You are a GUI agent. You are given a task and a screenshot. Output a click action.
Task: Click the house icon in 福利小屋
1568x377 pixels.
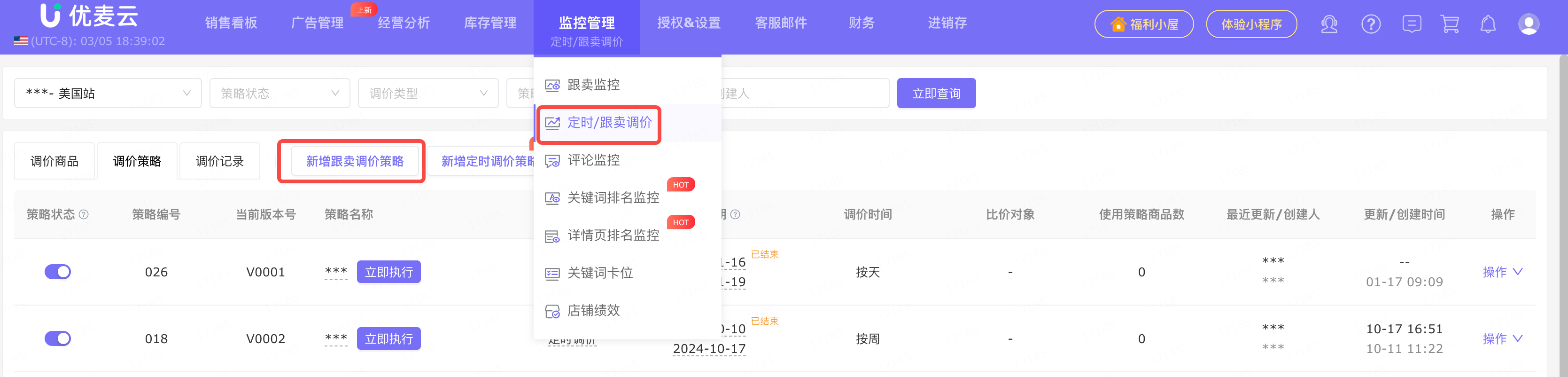click(1118, 24)
